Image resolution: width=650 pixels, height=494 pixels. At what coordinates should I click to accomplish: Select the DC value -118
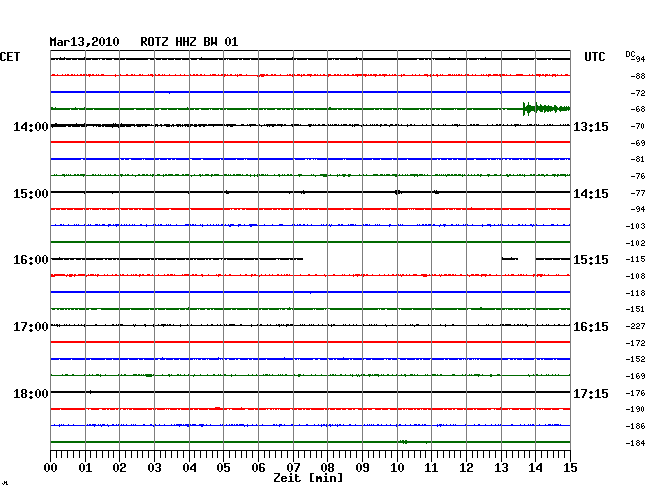tap(635, 293)
